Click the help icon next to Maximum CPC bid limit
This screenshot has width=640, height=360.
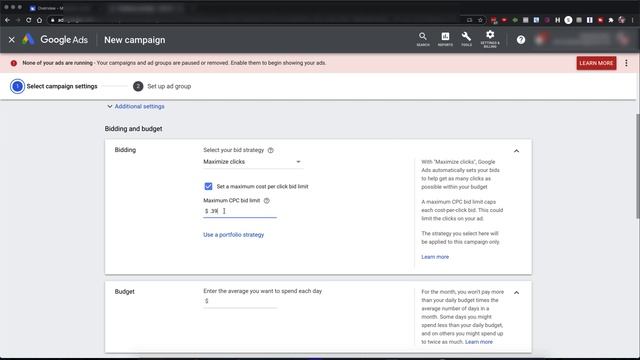(x=267, y=200)
